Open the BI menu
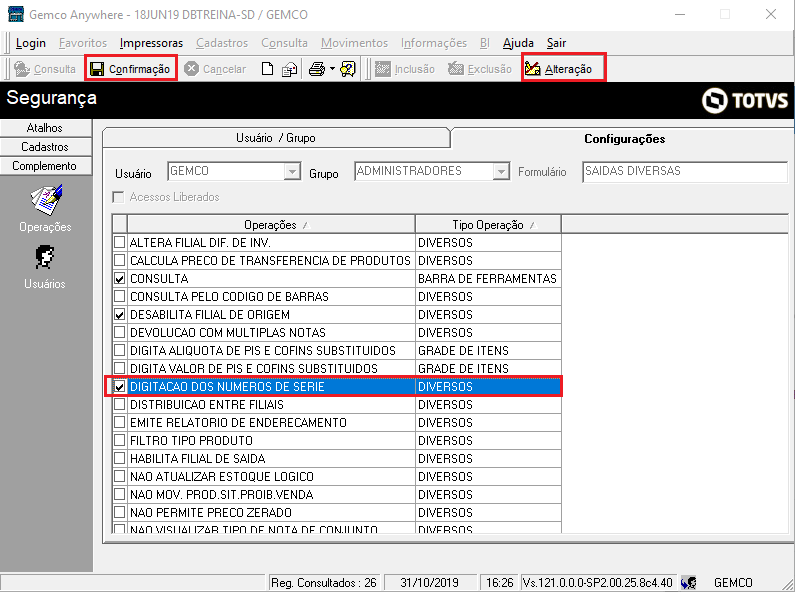Viewport: 795px width, 592px height. tap(485, 43)
